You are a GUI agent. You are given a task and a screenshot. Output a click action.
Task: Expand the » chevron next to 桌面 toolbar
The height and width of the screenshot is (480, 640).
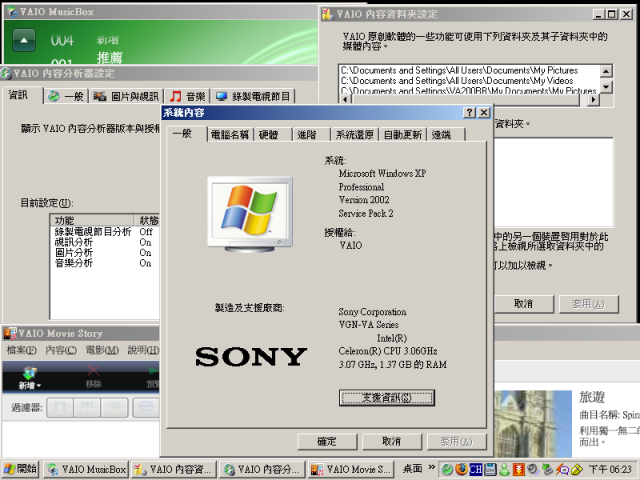431,467
